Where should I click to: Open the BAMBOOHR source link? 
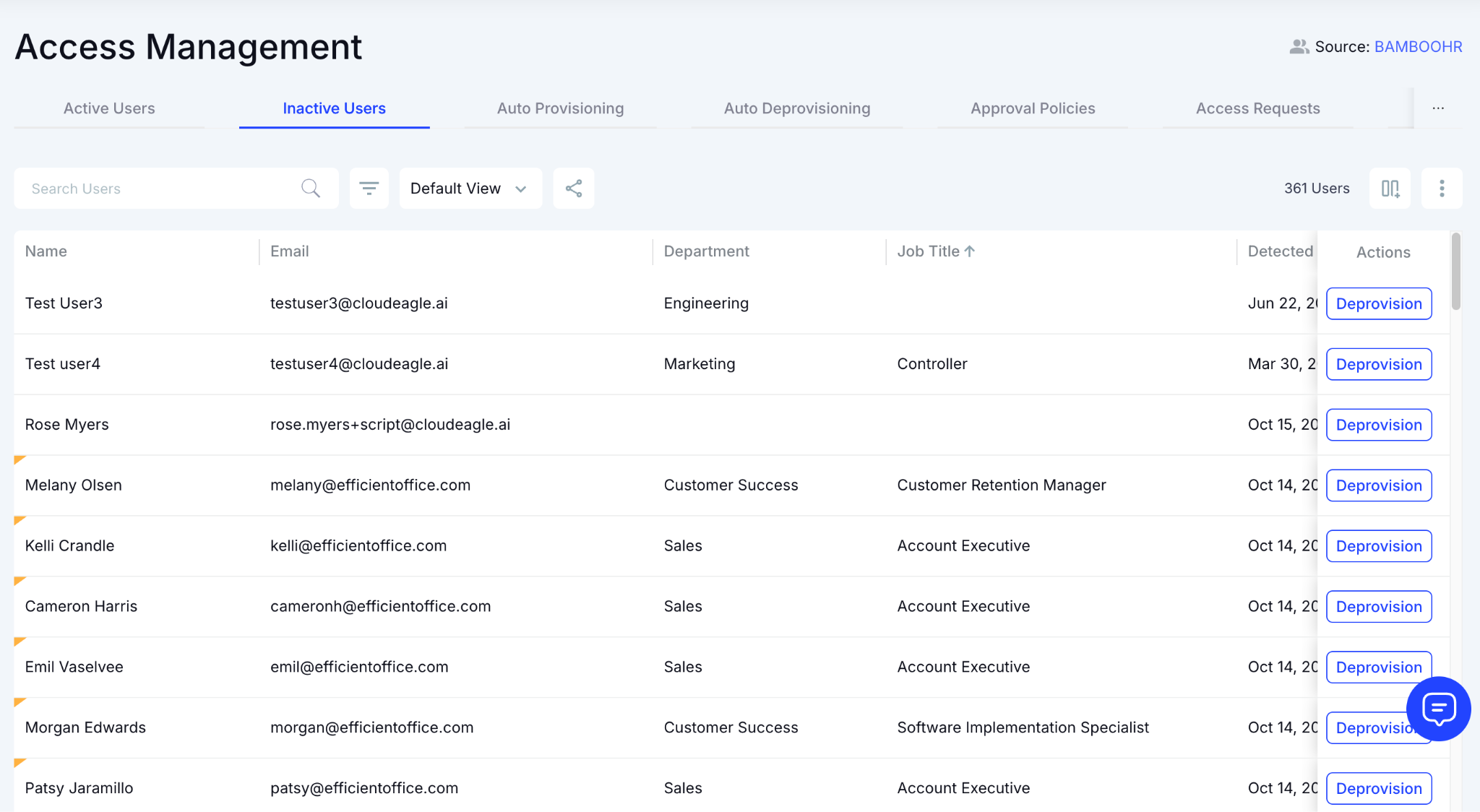pyautogui.click(x=1418, y=47)
